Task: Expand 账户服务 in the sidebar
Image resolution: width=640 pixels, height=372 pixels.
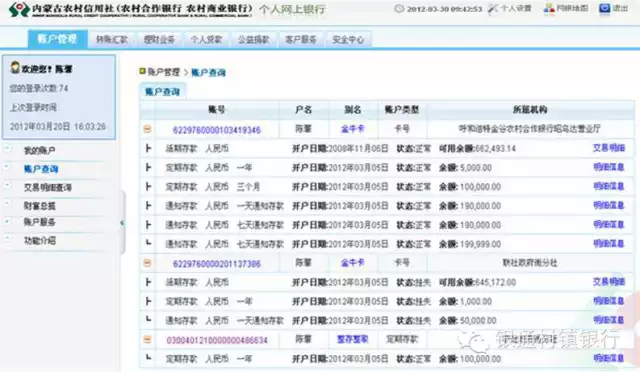Action: click(39, 222)
